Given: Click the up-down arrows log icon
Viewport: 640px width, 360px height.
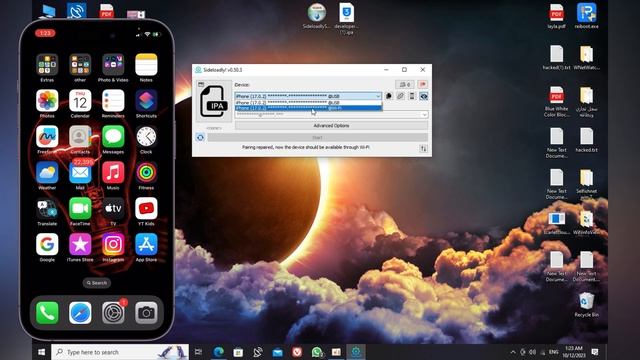Looking at the screenshot, I should (x=423, y=149).
